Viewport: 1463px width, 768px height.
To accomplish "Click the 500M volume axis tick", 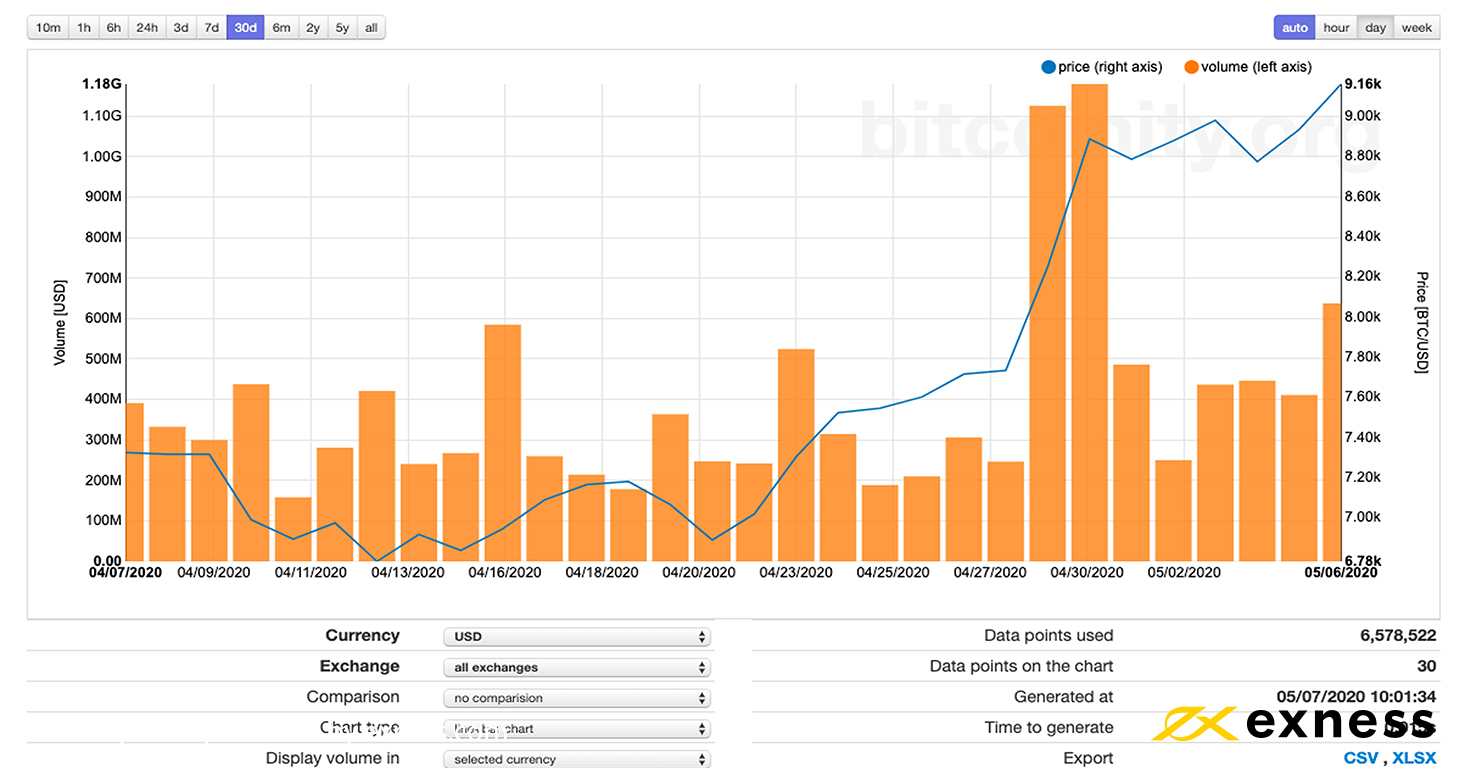I will [x=101, y=358].
